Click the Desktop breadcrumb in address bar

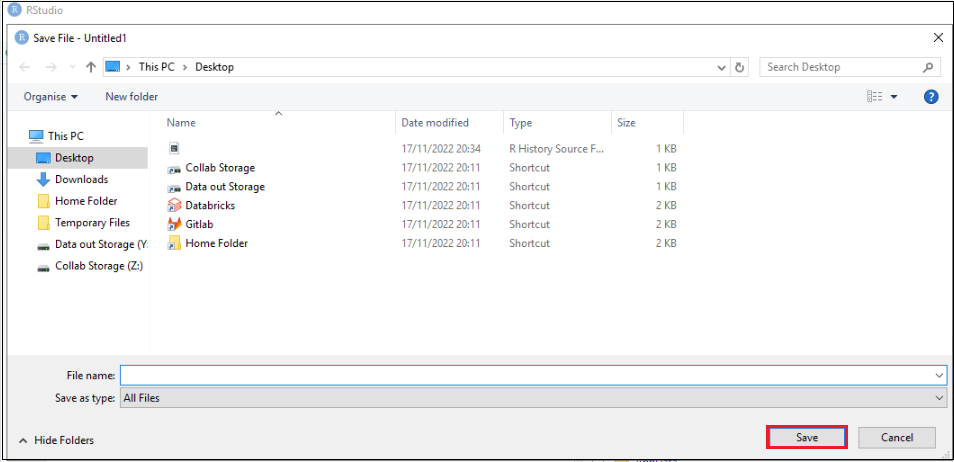(x=214, y=67)
